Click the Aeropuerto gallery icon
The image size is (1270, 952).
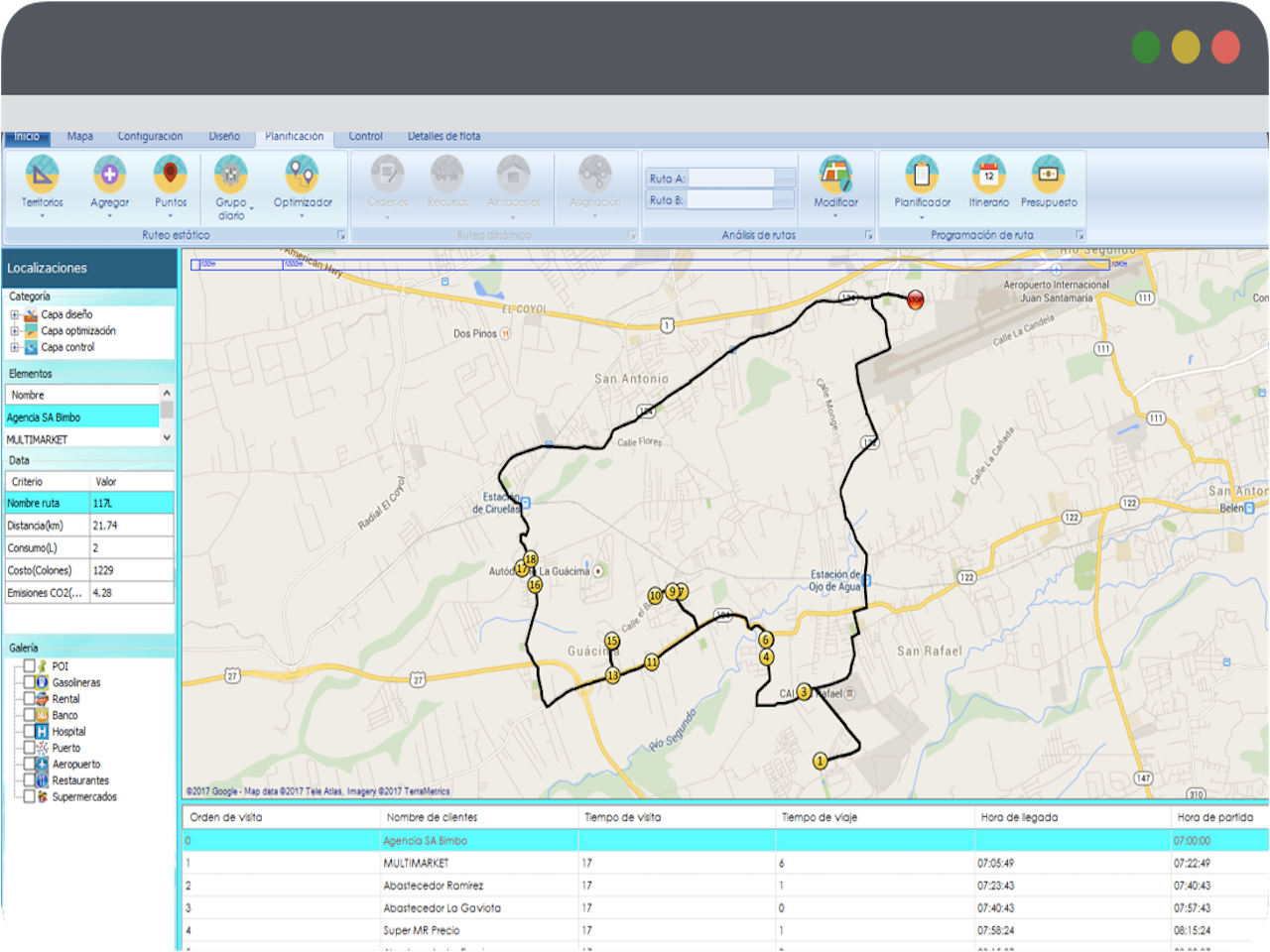pyautogui.click(x=42, y=765)
